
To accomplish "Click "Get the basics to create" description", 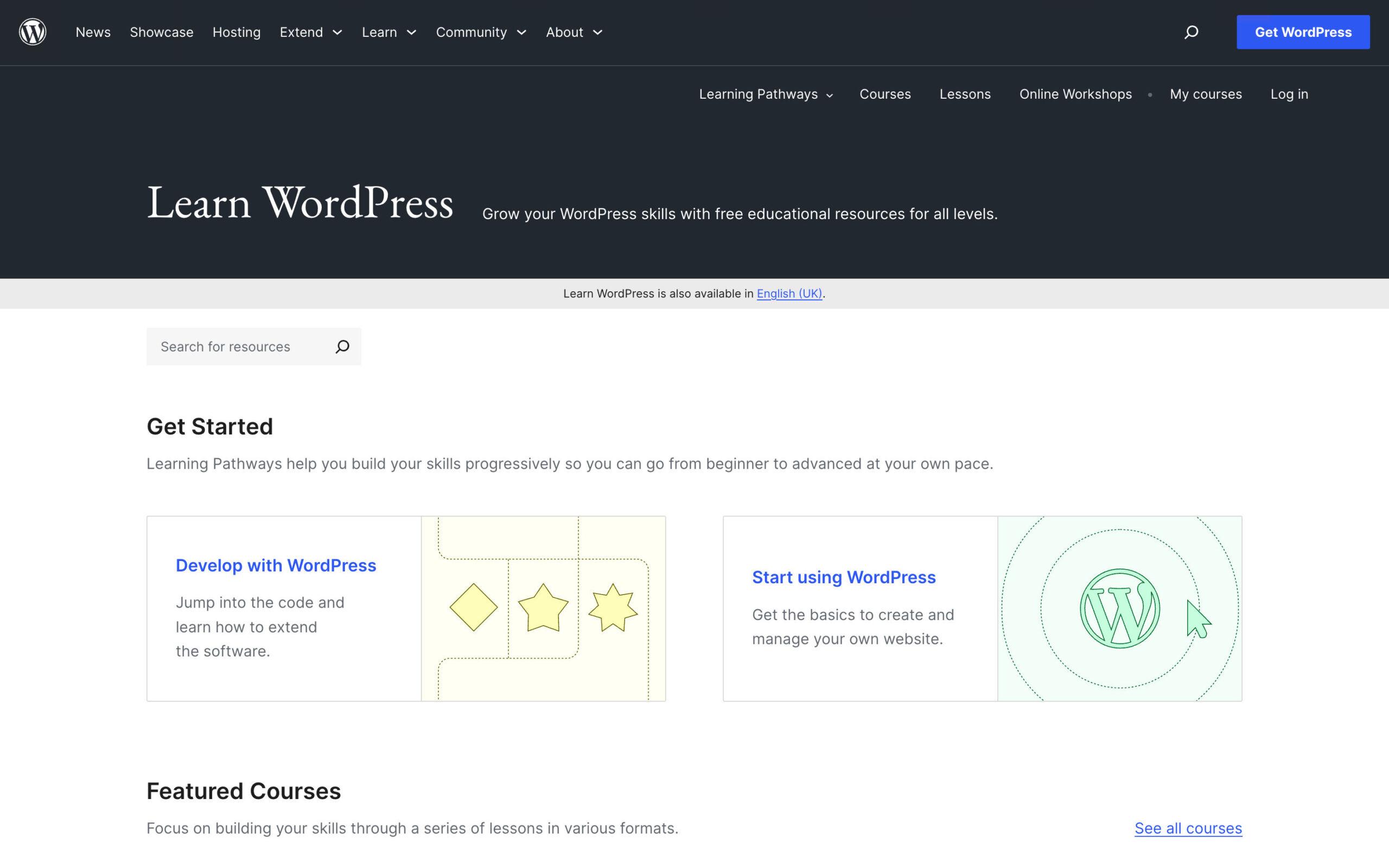I will [x=853, y=627].
